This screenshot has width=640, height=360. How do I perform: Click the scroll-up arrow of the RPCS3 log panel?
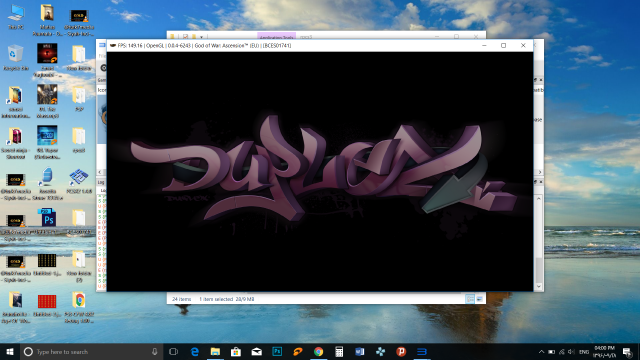539,199
